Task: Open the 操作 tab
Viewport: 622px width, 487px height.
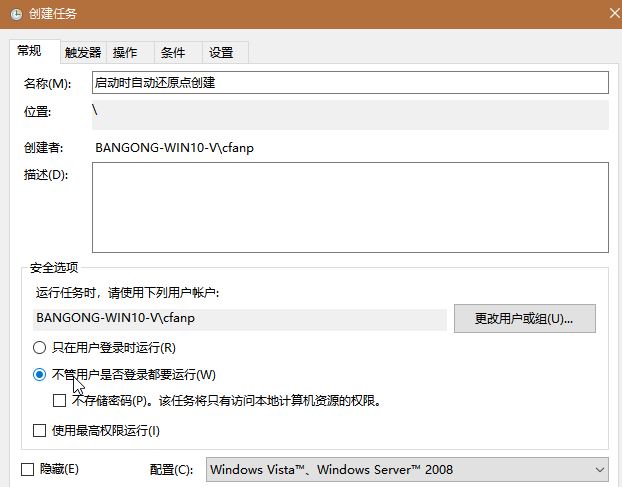Action: click(125, 53)
